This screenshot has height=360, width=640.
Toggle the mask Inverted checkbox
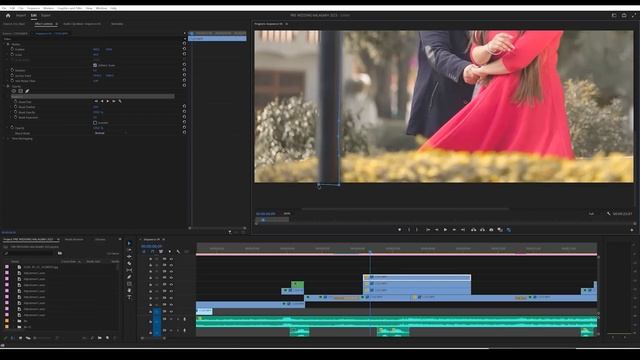[x=95, y=122]
